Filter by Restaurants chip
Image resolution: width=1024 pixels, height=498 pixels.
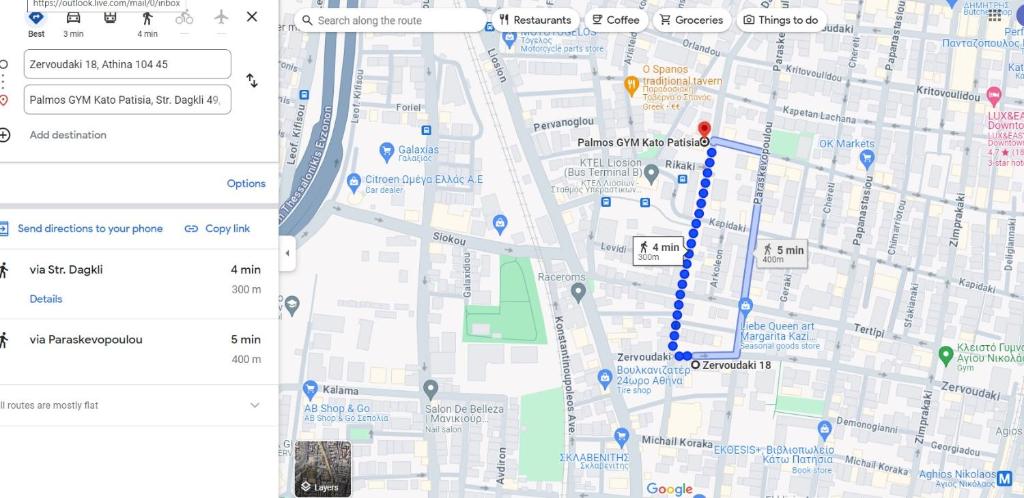click(536, 20)
